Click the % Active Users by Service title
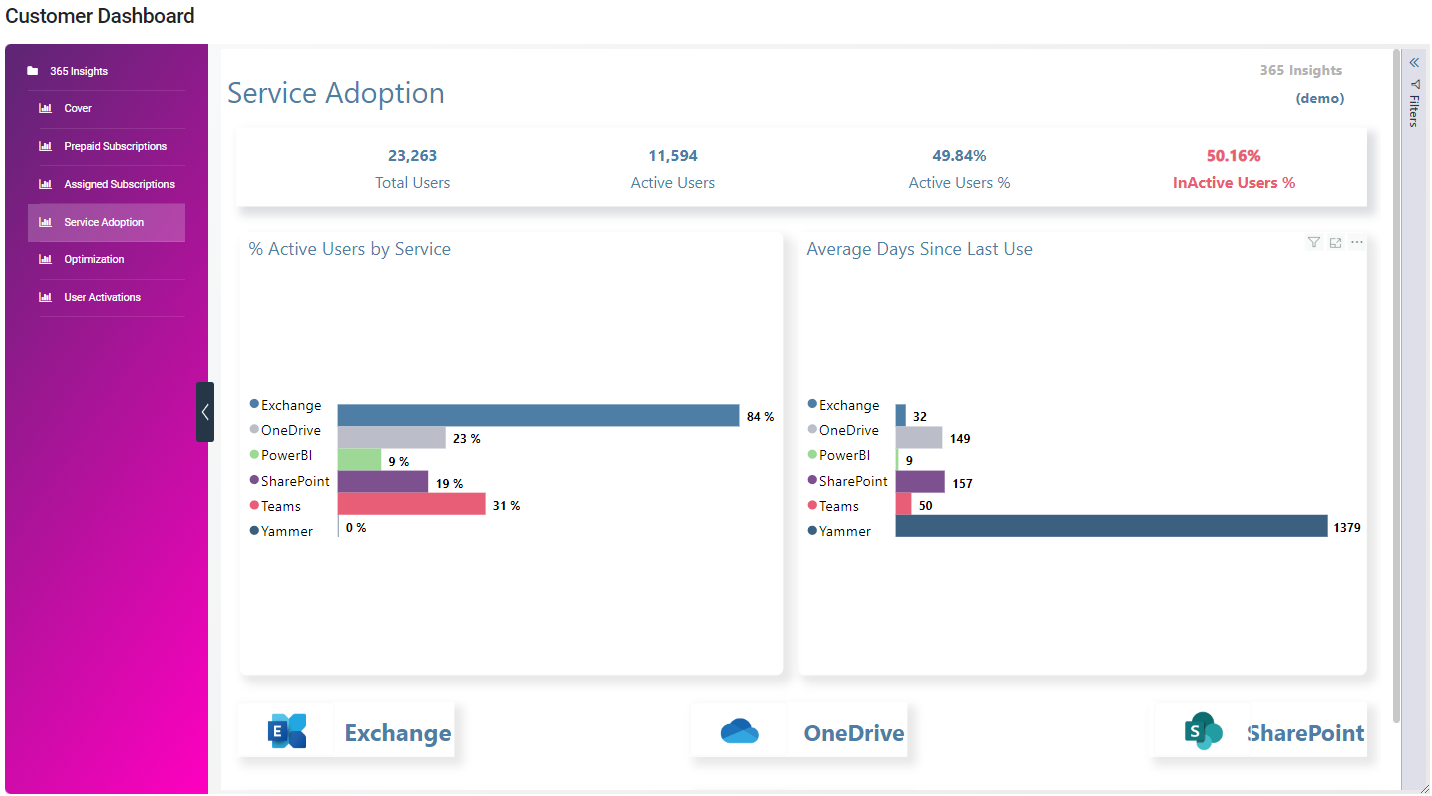This screenshot has height=796, width=1432. pos(350,249)
